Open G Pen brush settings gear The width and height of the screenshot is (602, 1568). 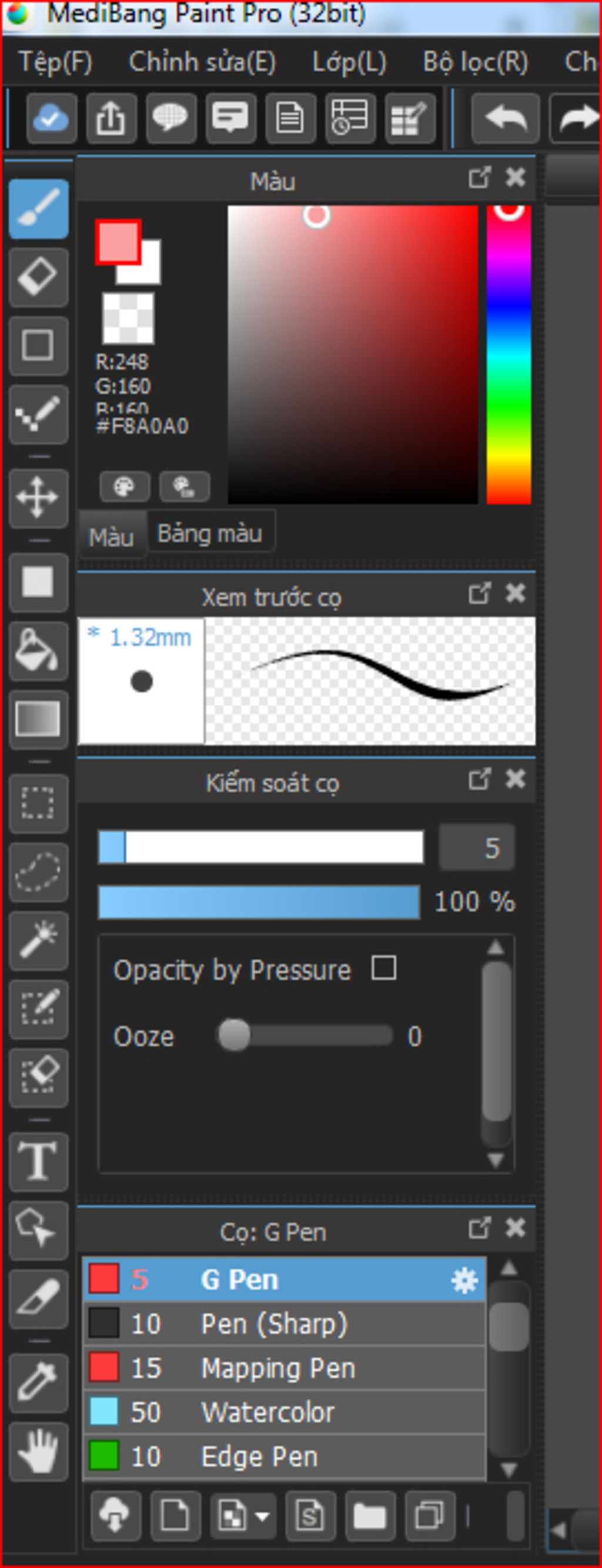(x=464, y=1280)
